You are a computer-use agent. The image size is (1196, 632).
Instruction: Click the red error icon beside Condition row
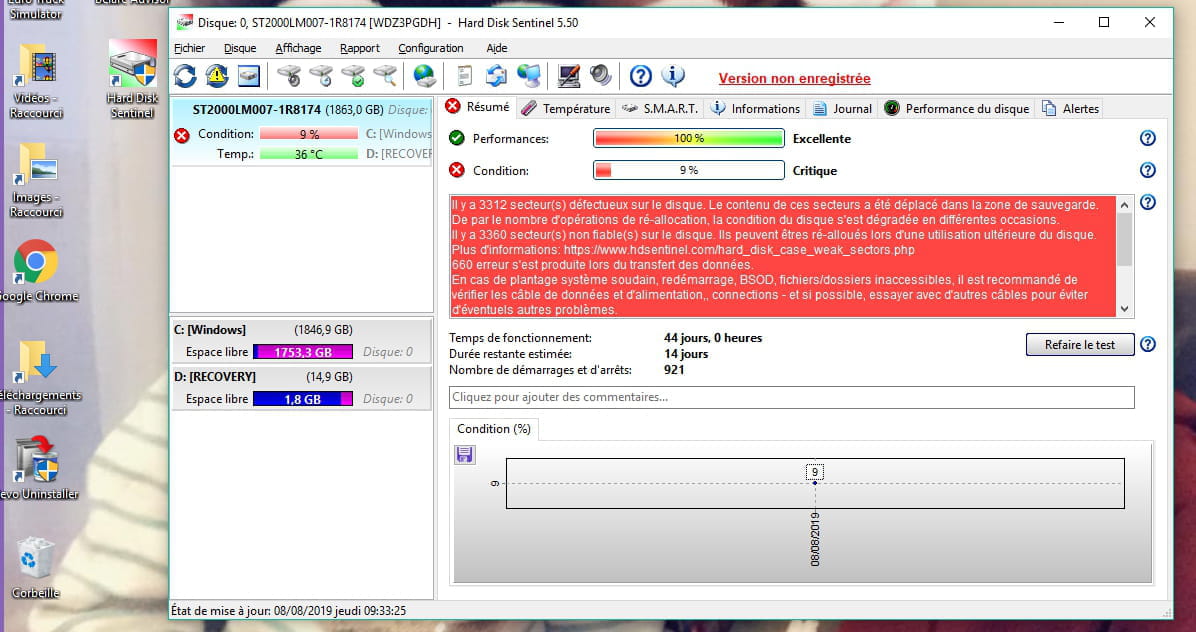[456, 170]
